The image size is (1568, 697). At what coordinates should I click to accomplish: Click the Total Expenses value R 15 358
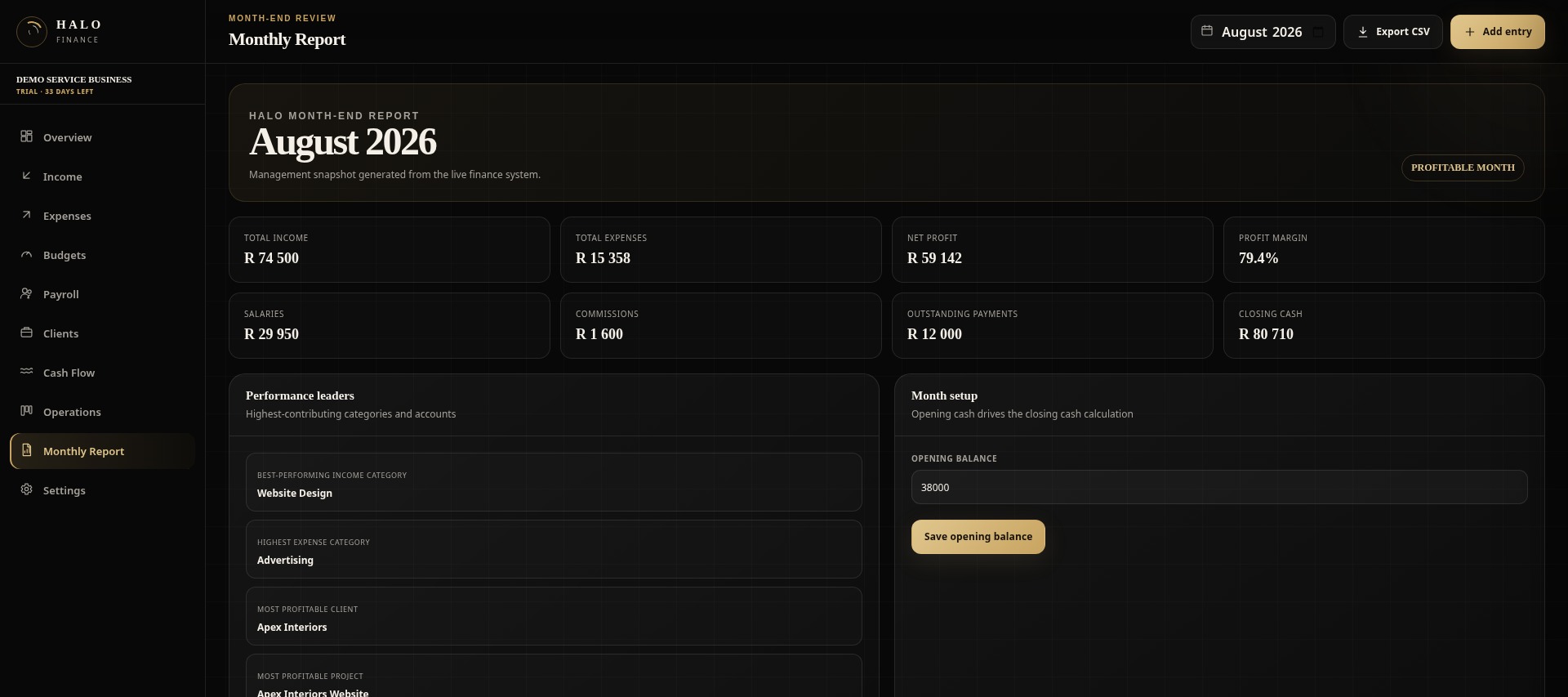coord(603,258)
